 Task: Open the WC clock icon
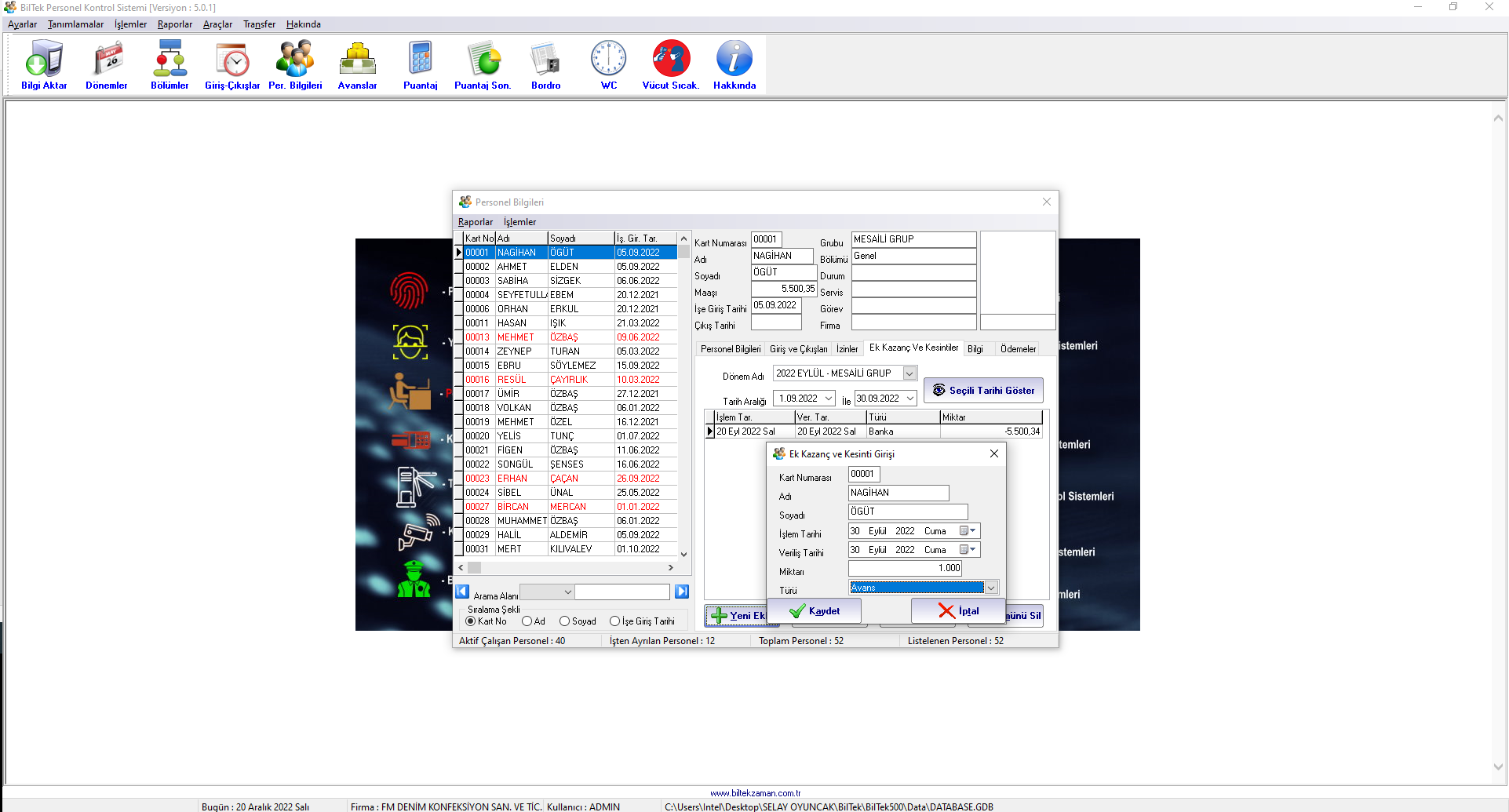[609, 65]
